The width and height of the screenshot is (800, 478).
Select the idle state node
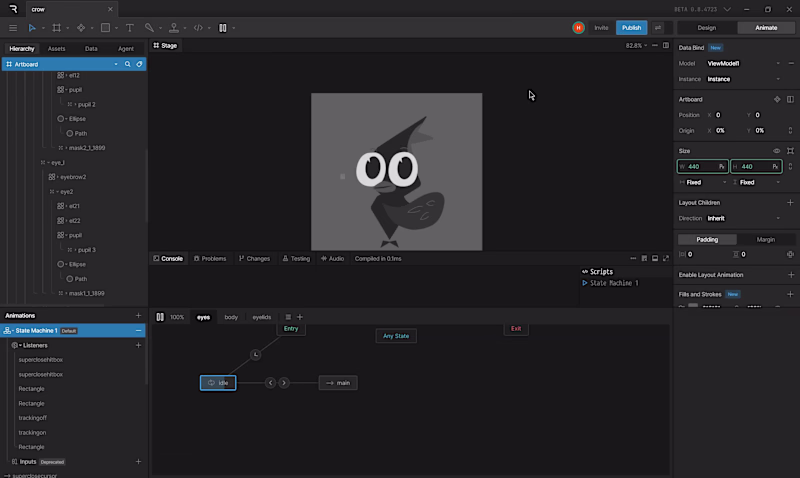click(x=218, y=383)
